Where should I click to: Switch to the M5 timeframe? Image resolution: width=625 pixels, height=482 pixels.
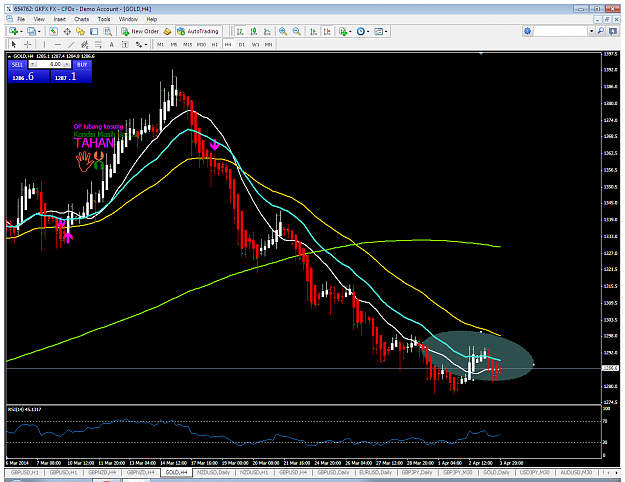pos(174,45)
